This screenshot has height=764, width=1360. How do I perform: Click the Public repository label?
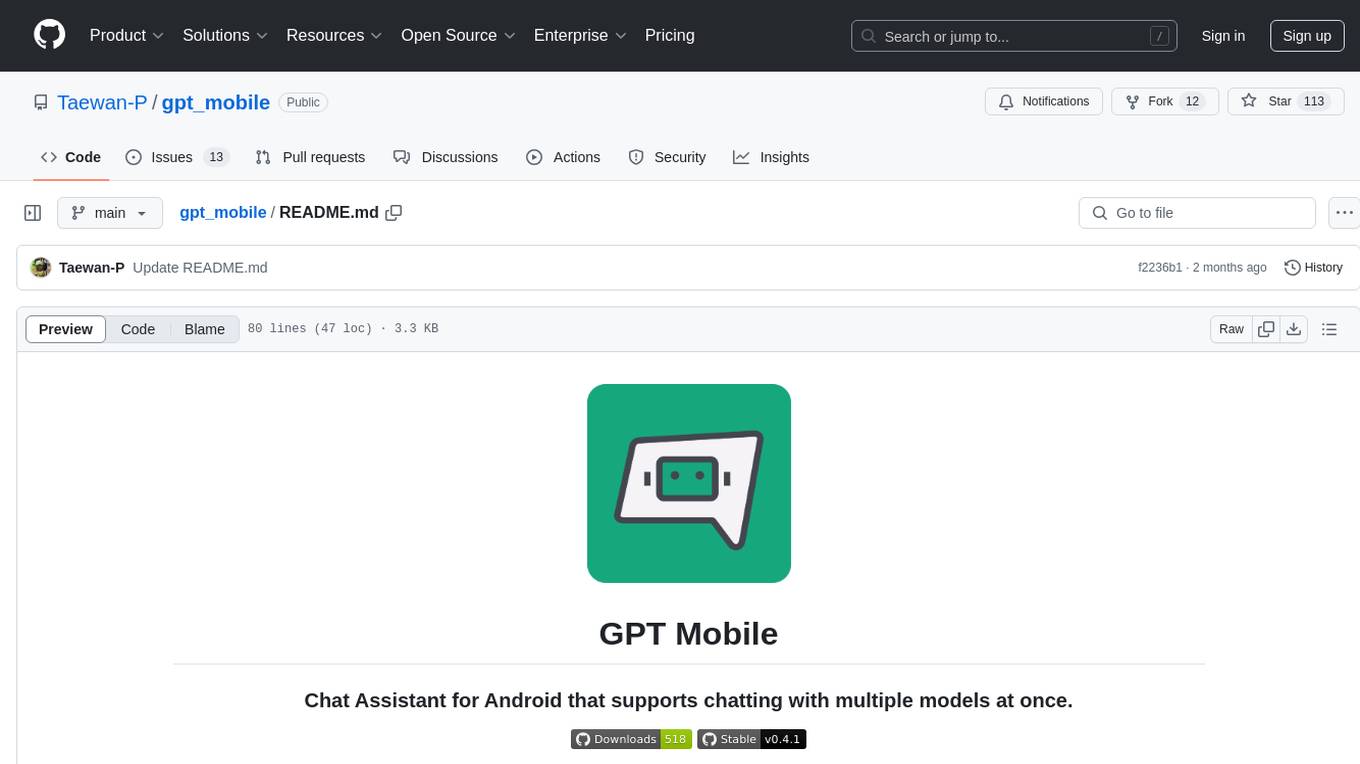coord(303,102)
